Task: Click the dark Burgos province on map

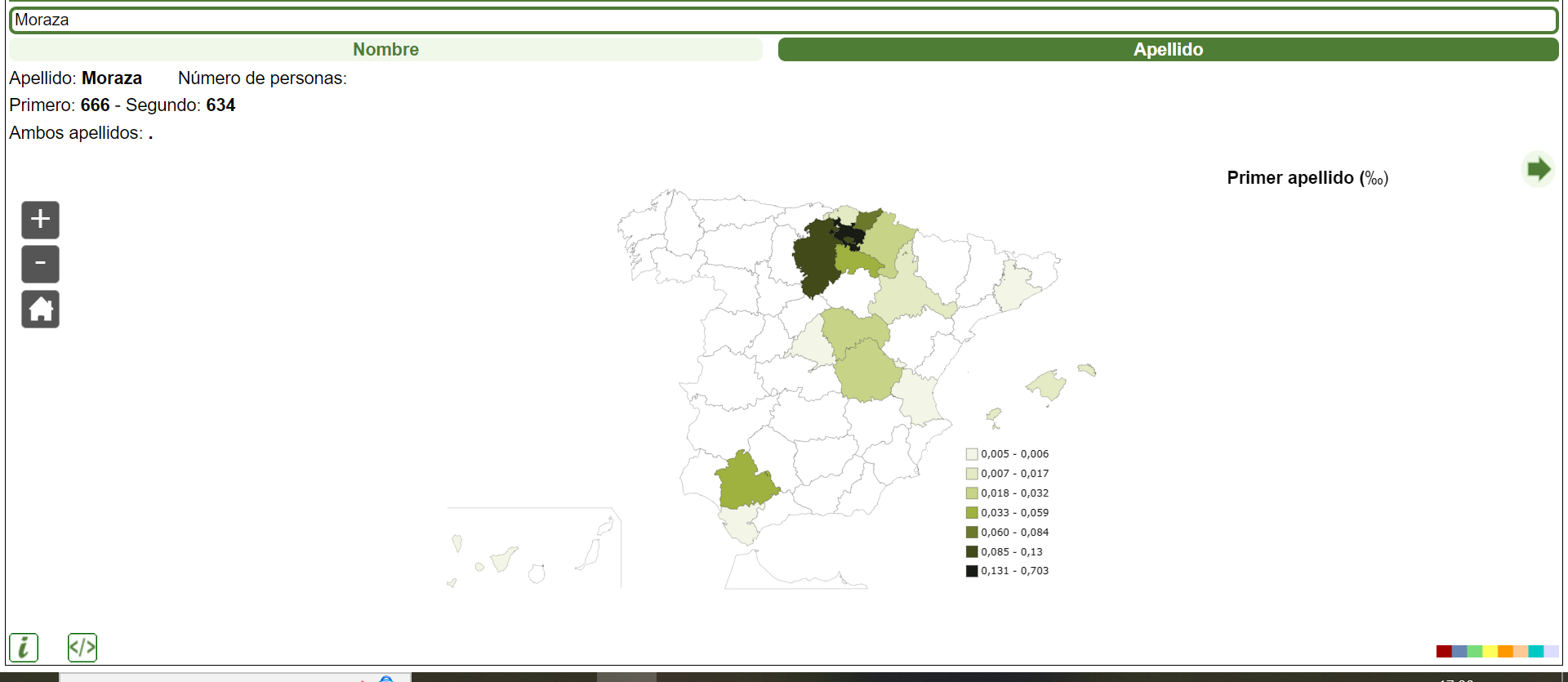Action: pyautogui.click(x=817, y=257)
